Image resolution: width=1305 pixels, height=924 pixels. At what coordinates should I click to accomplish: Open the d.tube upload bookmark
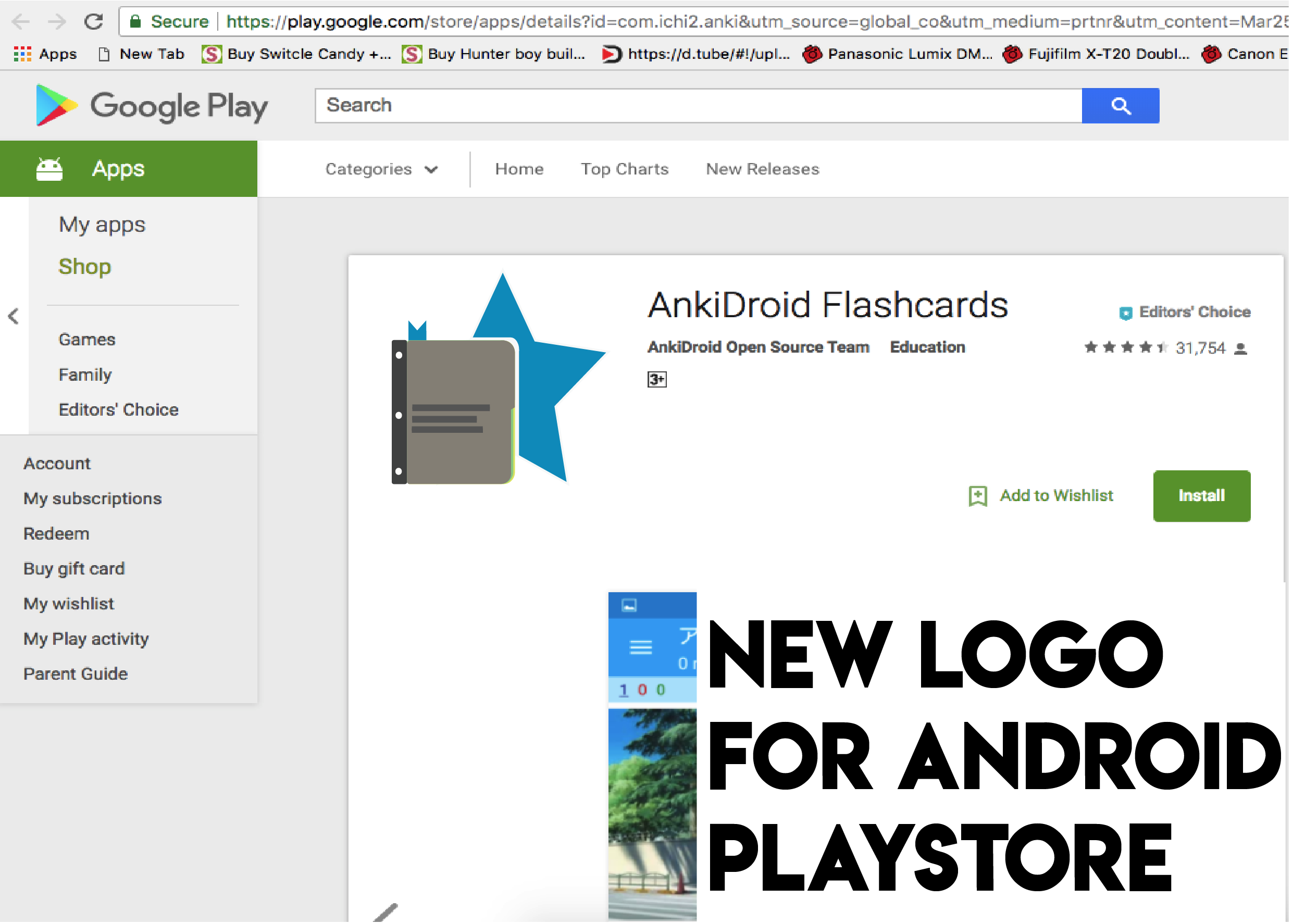(697, 55)
